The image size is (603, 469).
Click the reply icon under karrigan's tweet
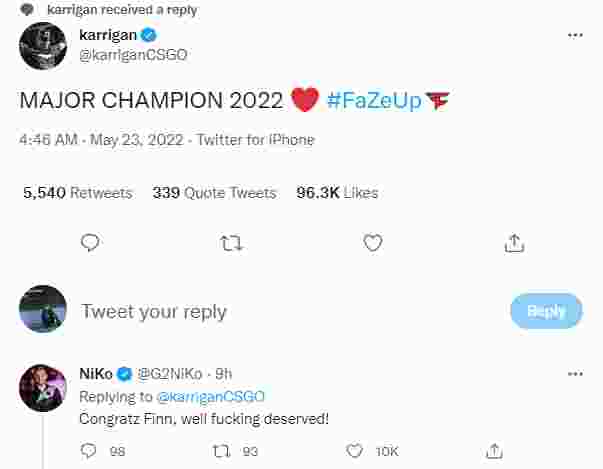[x=90, y=243]
